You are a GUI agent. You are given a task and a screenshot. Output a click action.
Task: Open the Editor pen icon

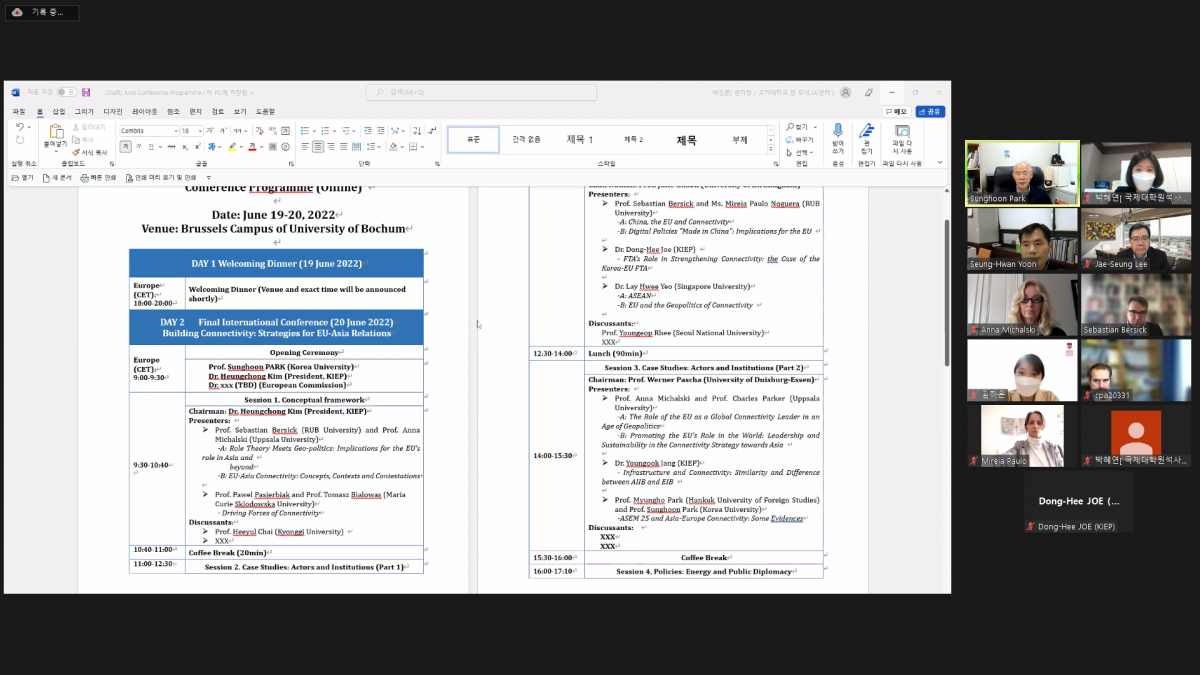(867, 131)
